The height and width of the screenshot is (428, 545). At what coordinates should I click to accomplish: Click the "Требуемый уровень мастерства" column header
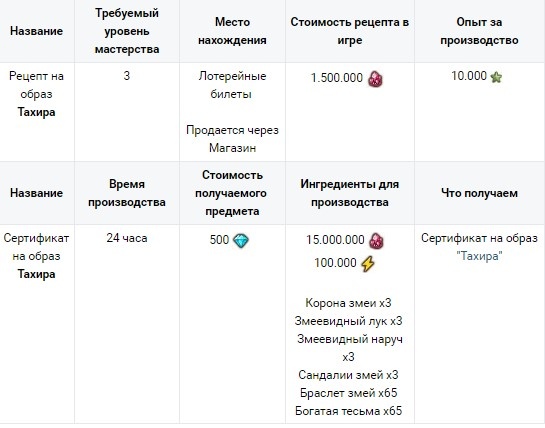click(127, 31)
